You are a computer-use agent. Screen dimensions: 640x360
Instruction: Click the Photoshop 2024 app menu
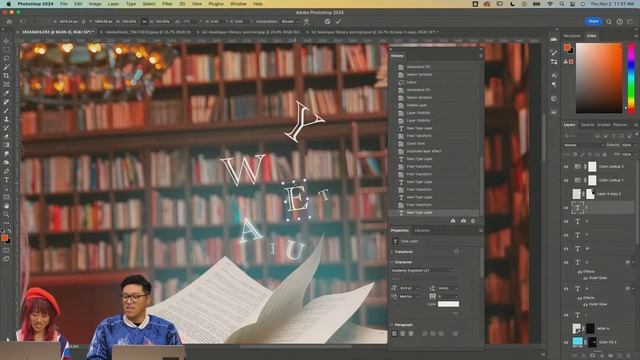pos(36,4)
